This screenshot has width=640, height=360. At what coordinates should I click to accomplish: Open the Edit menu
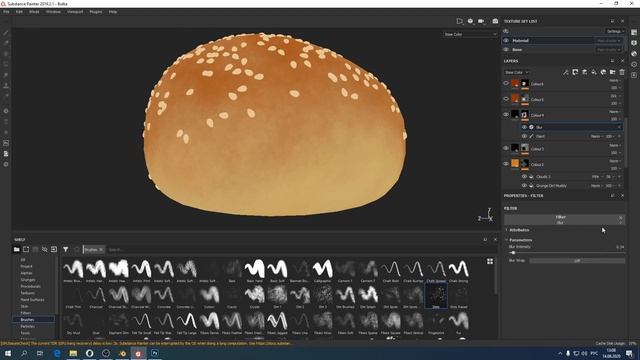click(19, 12)
